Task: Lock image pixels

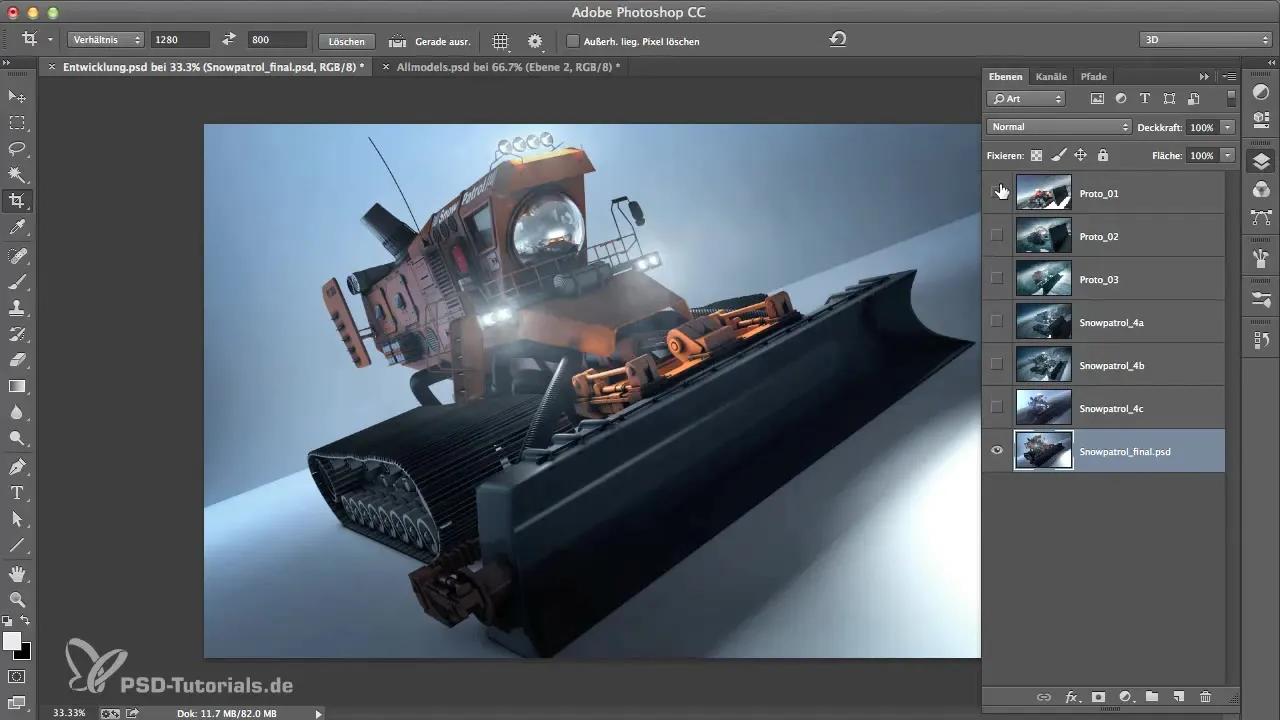Action: coord(1058,156)
